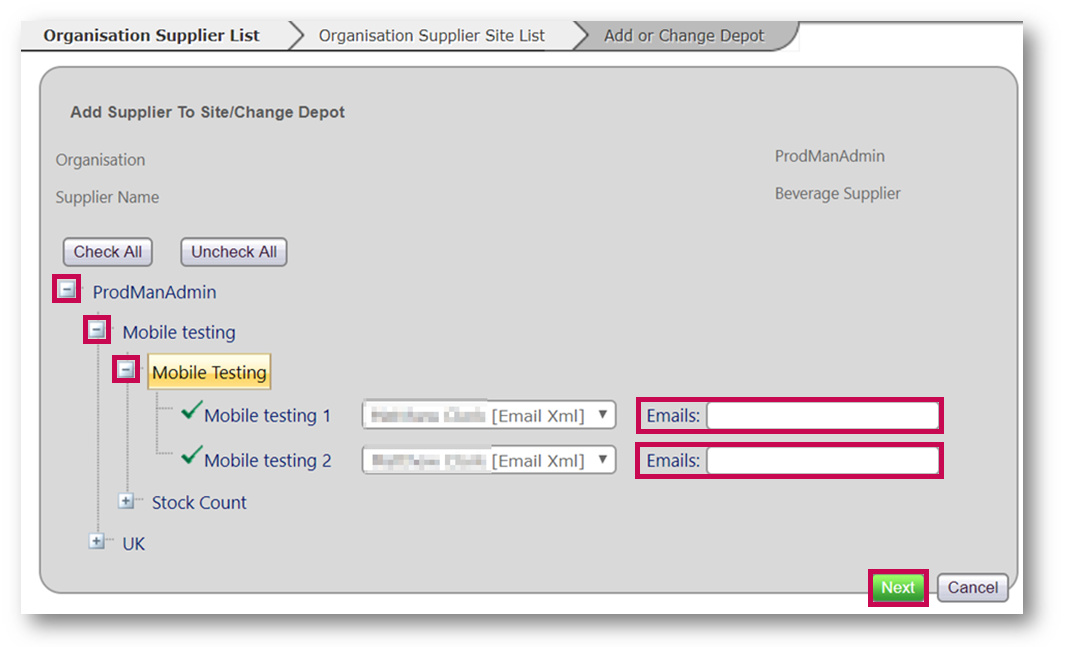This screenshot has width=1065, height=647.
Task: Expand the Stock Count tree node
Action: click(126, 502)
